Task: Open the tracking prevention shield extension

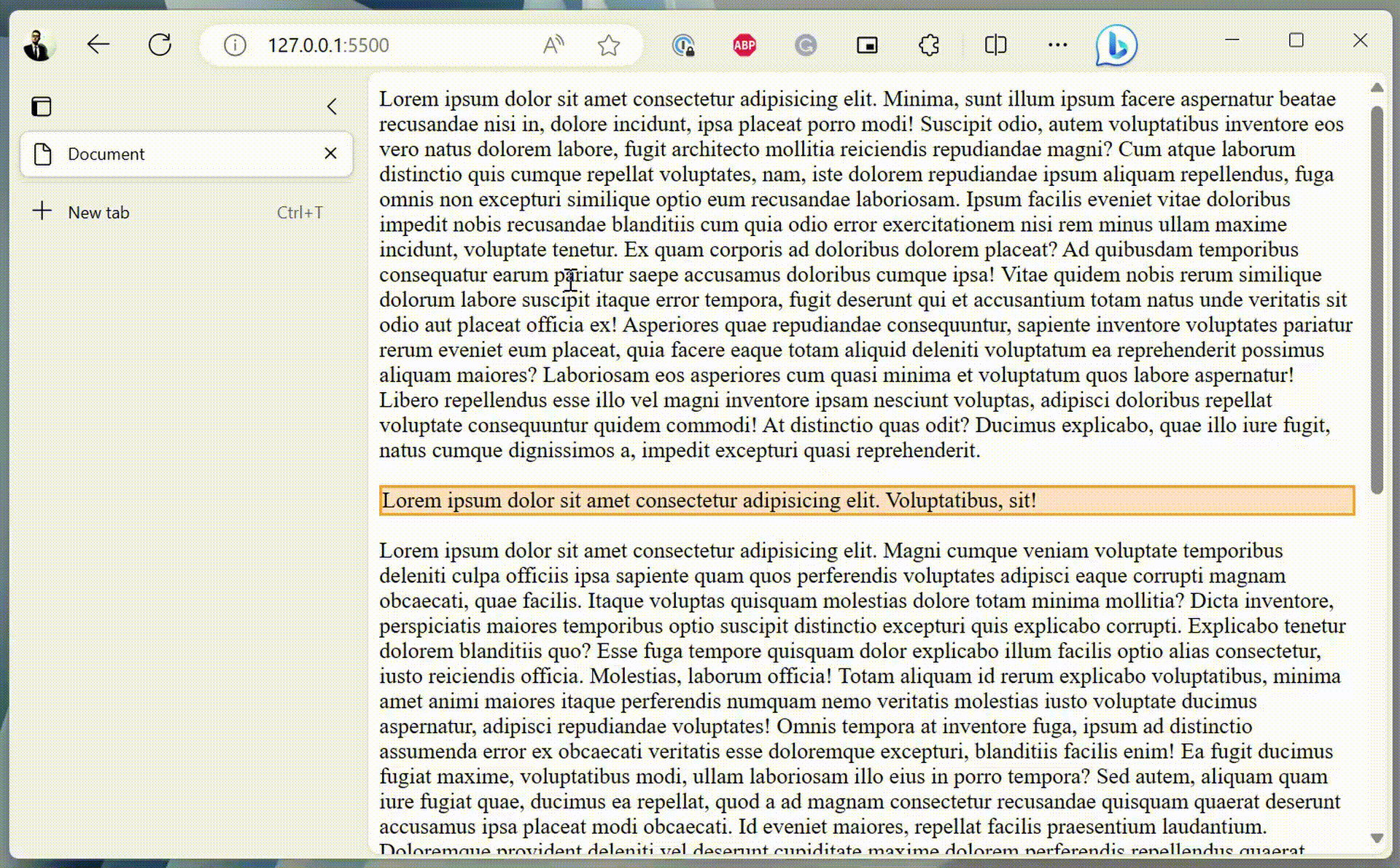Action: [x=683, y=45]
